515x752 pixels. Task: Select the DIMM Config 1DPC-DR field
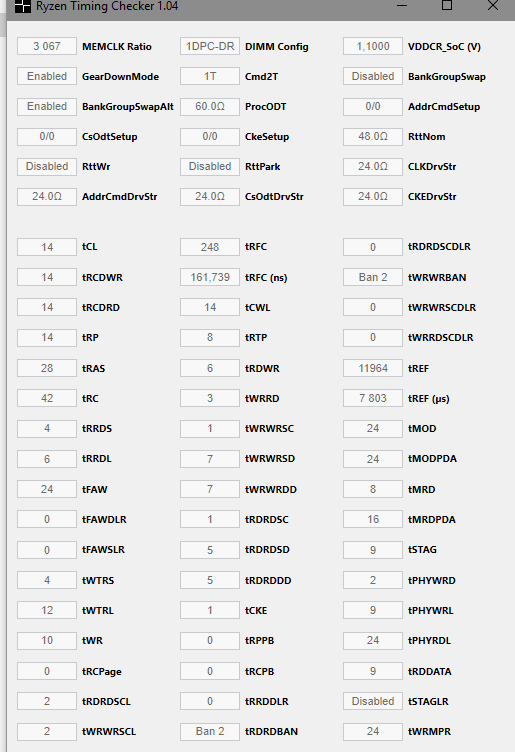pyautogui.click(x=210, y=47)
